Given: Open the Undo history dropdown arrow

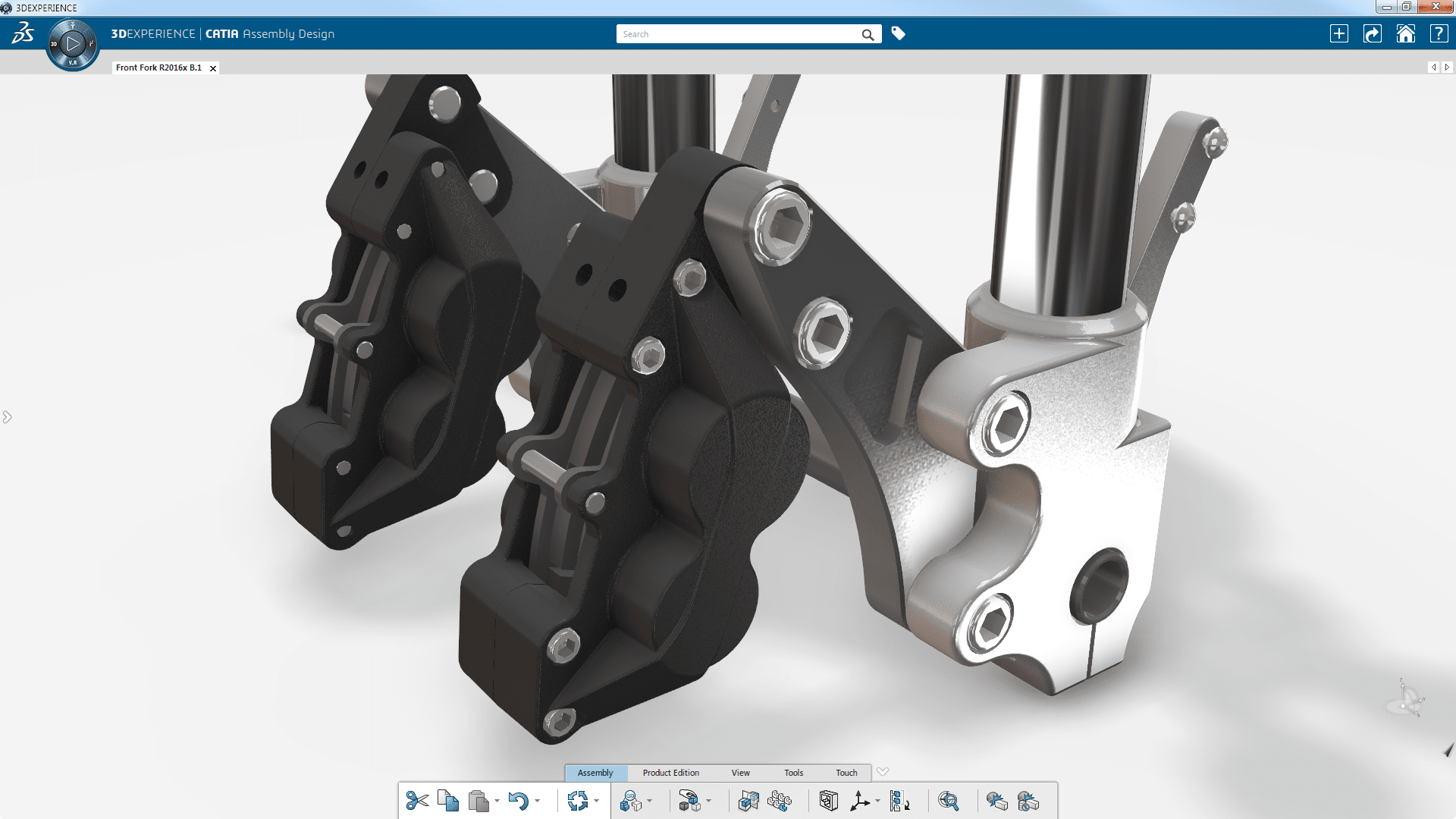Looking at the screenshot, I should pos(537,801).
